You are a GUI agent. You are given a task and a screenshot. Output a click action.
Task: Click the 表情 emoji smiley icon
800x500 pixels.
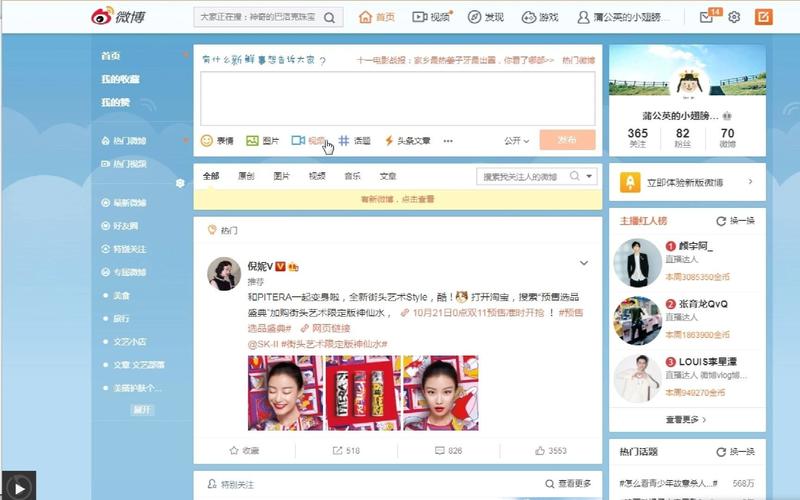point(207,140)
